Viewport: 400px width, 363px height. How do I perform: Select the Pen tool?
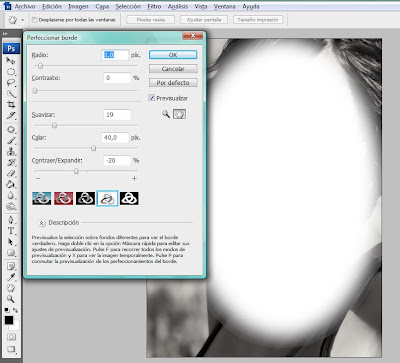coord(11,220)
